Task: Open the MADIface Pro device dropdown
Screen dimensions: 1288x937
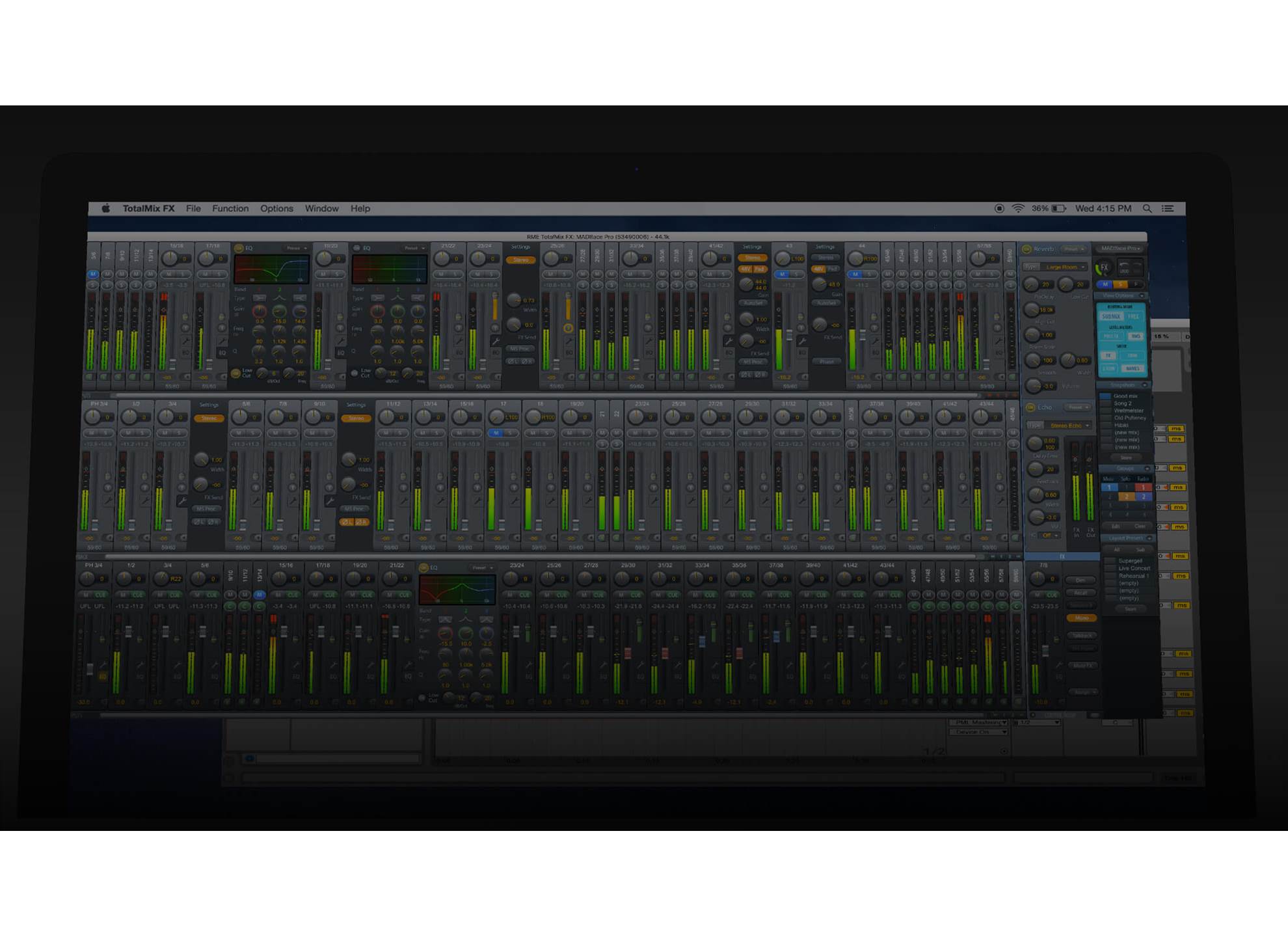Action: tap(1120, 249)
